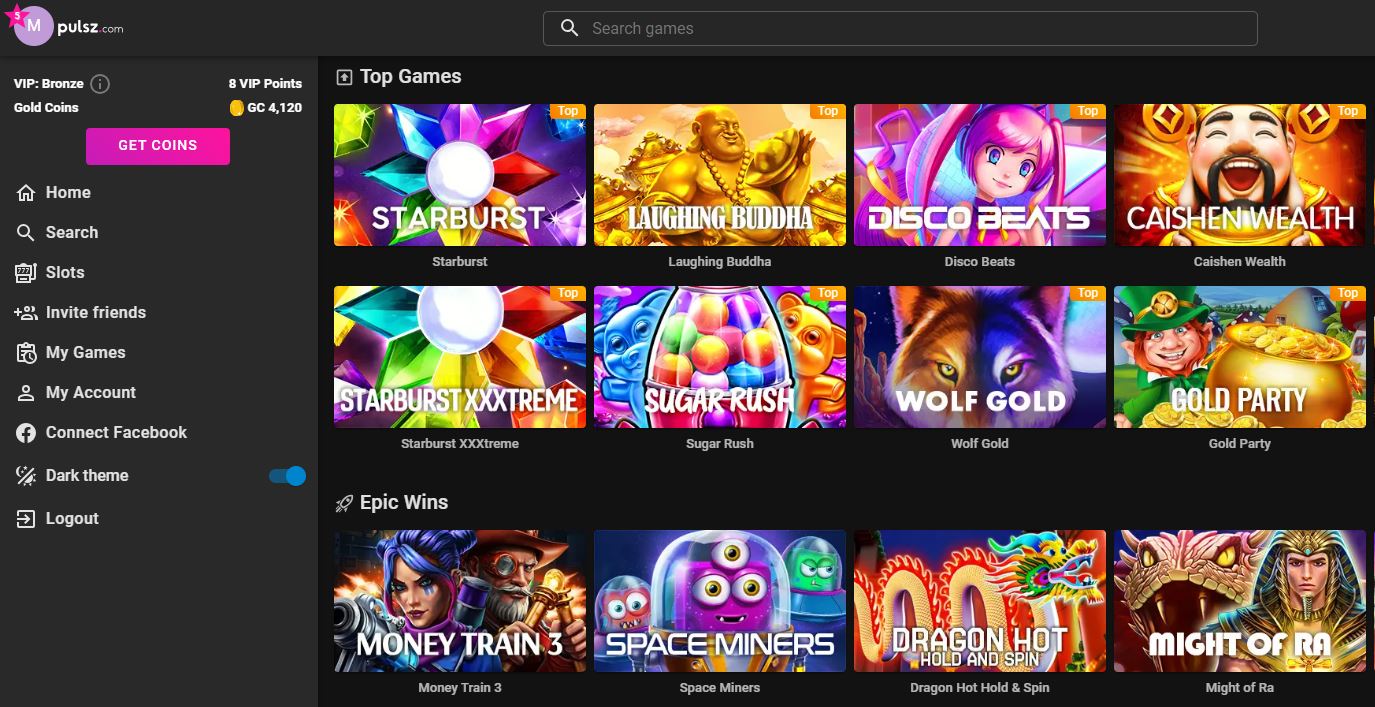The width and height of the screenshot is (1375, 707).
Task: Open the Sugar Rush game thumbnail
Action: click(720, 357)
